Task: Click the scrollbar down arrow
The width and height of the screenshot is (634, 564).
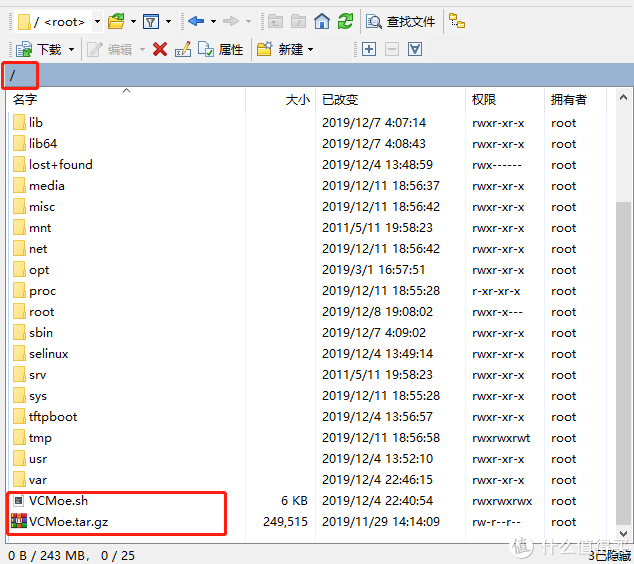Action: tap(623, 534)
